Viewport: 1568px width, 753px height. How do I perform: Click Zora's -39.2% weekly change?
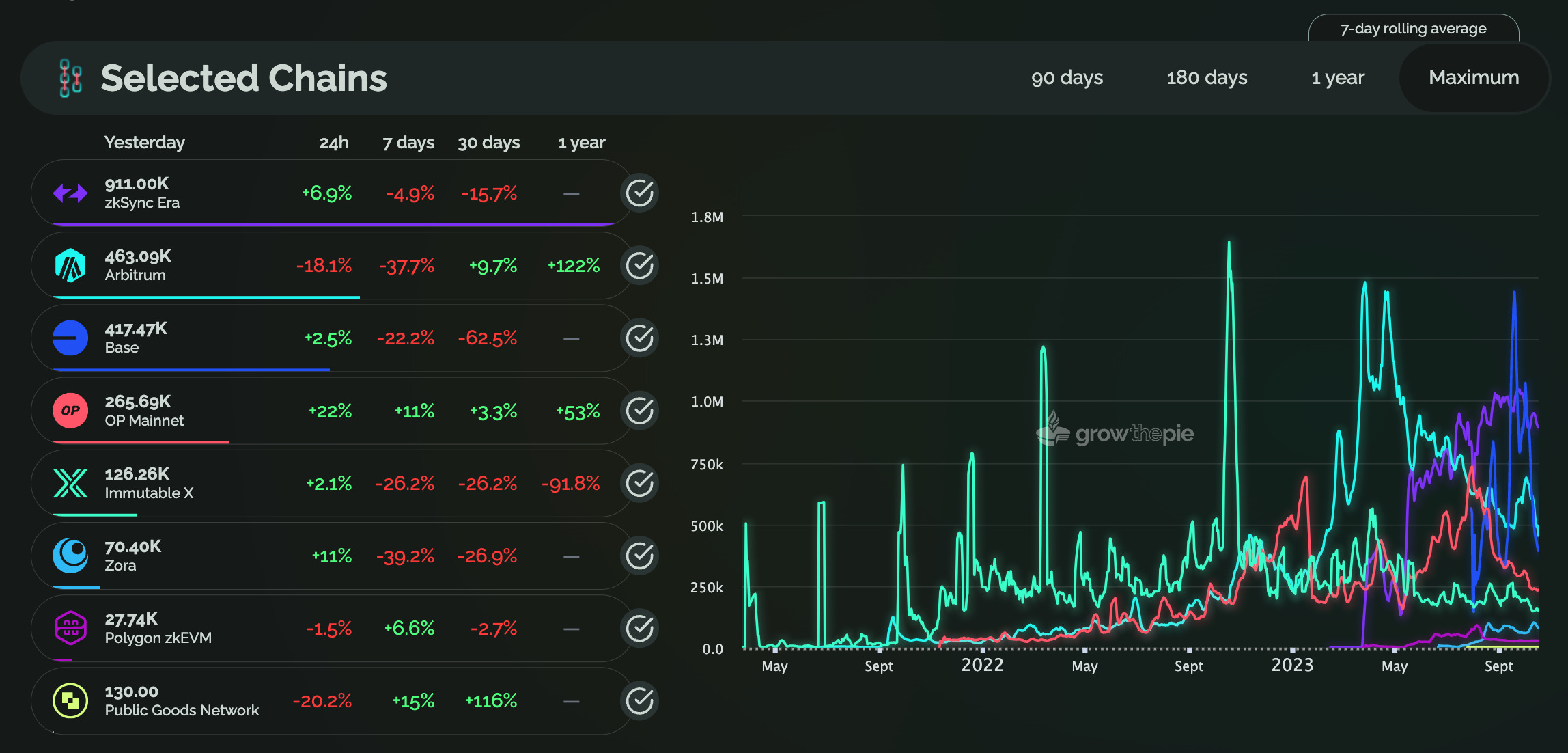point(406,556)
